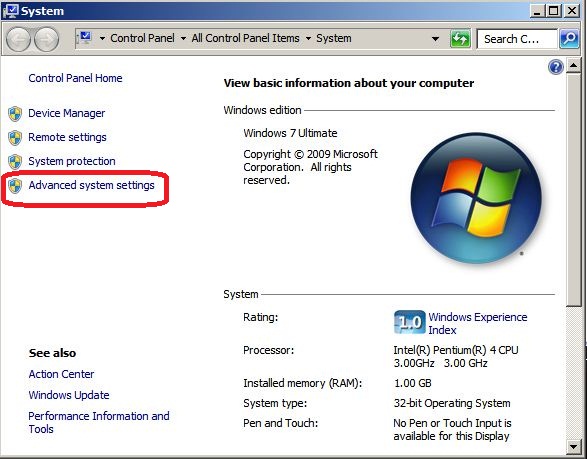Open System protection link
The width and height of the screenshot is (587, 459).
[72, 161]
